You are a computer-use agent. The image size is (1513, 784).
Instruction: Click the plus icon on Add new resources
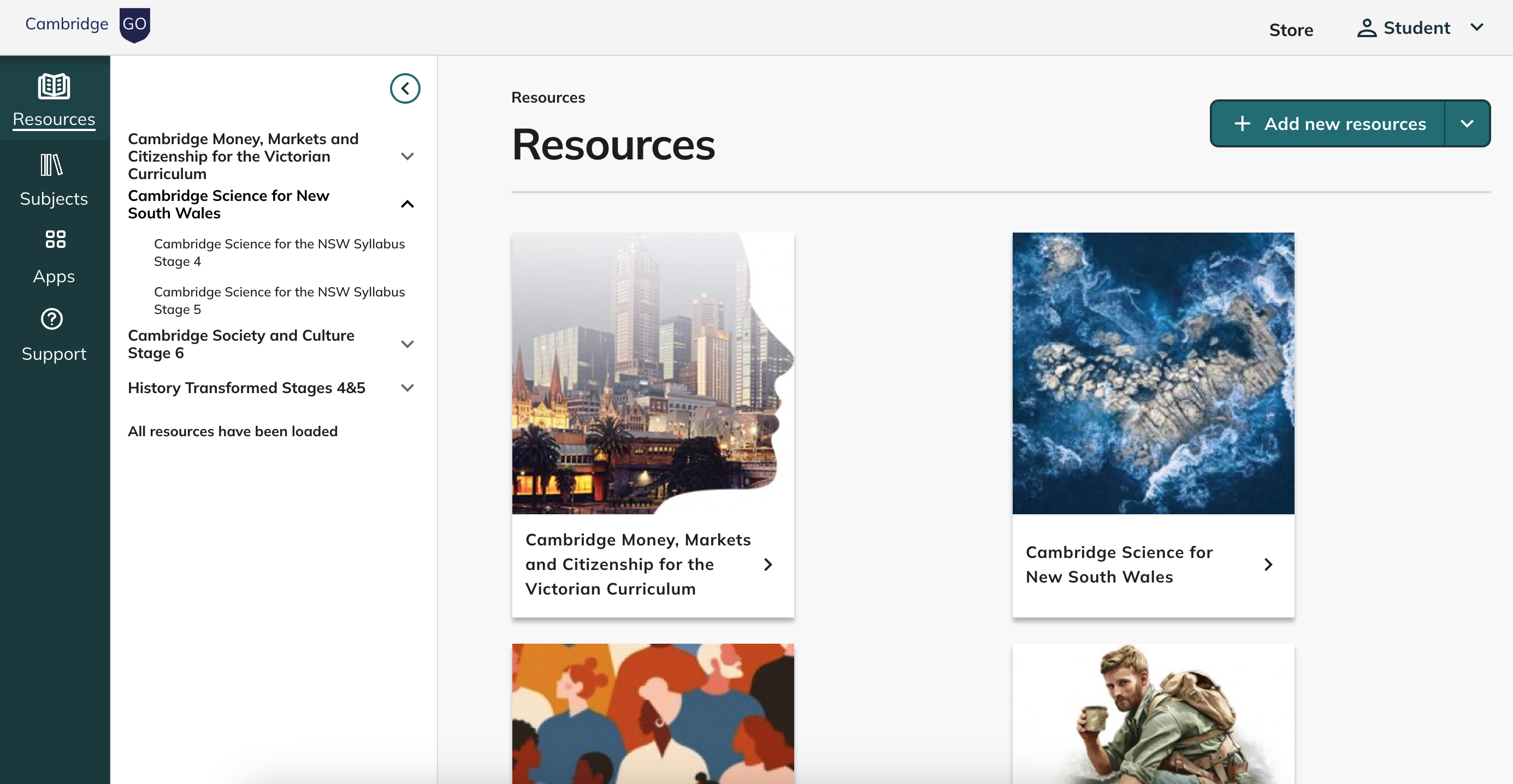1242,123
